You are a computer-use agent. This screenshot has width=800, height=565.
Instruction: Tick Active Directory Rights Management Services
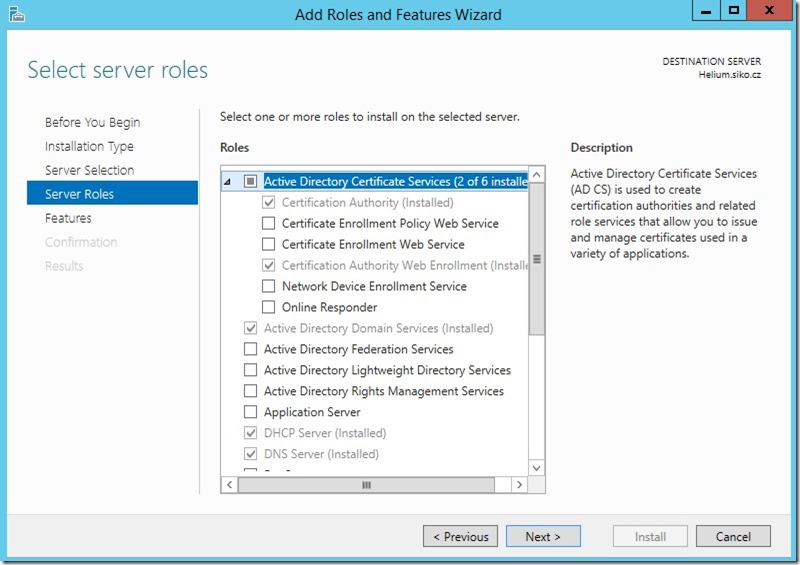tap(250, 391)
